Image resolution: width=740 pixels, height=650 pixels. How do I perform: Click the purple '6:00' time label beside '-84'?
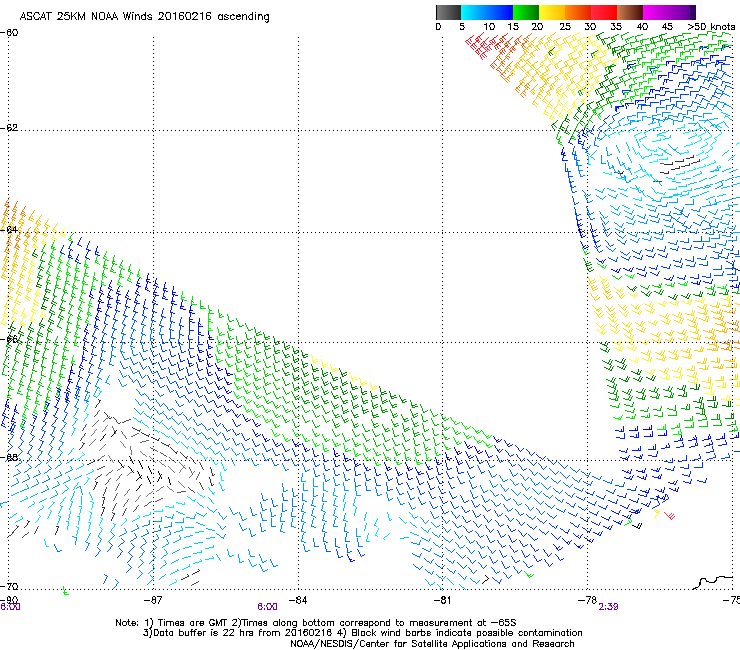pyautogui.click(x=267, y=607)
